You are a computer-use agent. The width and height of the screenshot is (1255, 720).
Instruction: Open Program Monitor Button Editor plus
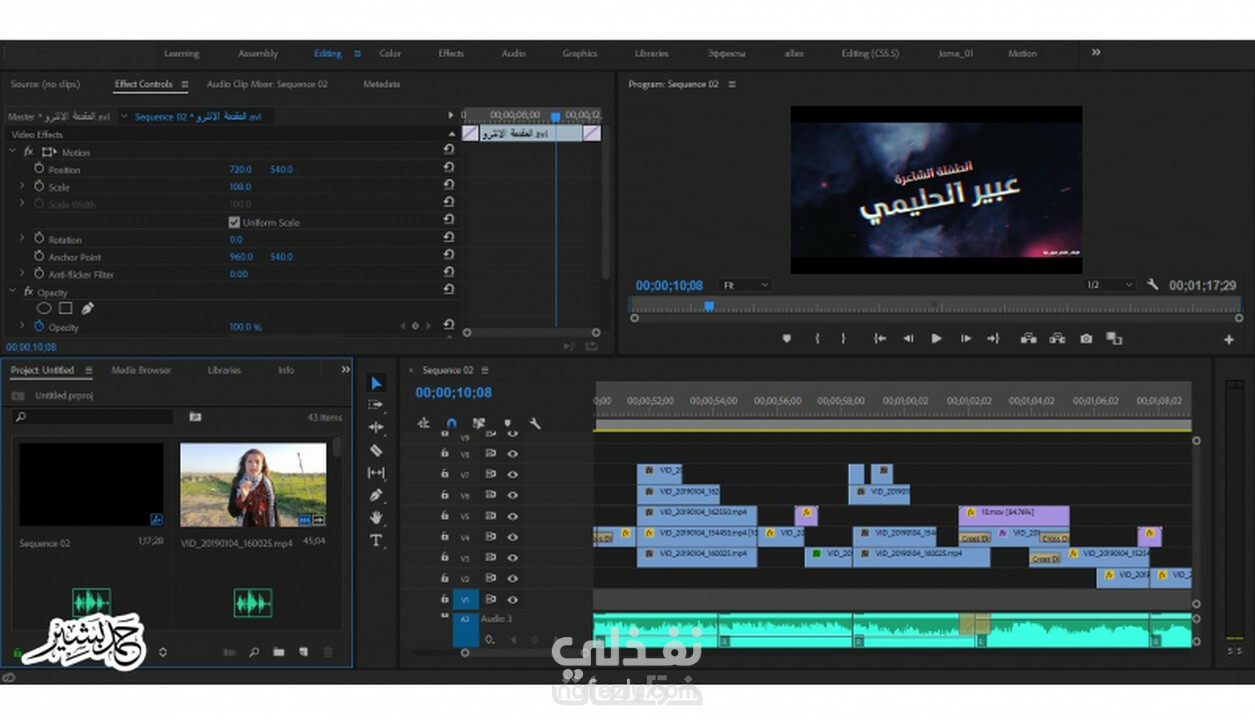point(1229,340)
